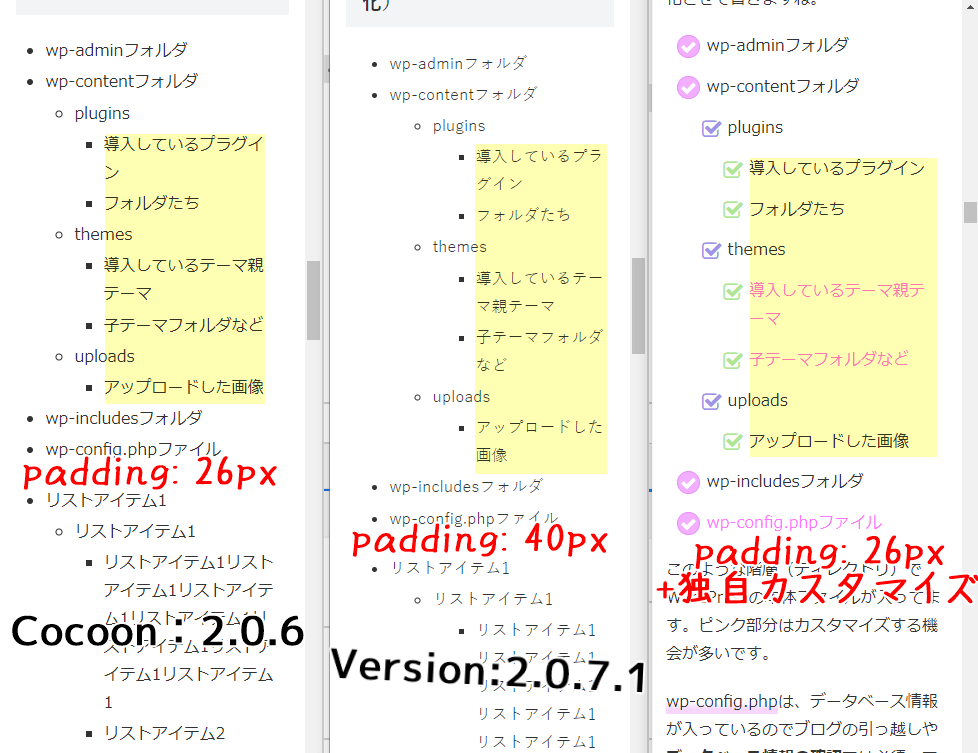Select uploads text in the Cocoon 2.0.6 panel
The image size is (978, 753).
click(105, 356)
